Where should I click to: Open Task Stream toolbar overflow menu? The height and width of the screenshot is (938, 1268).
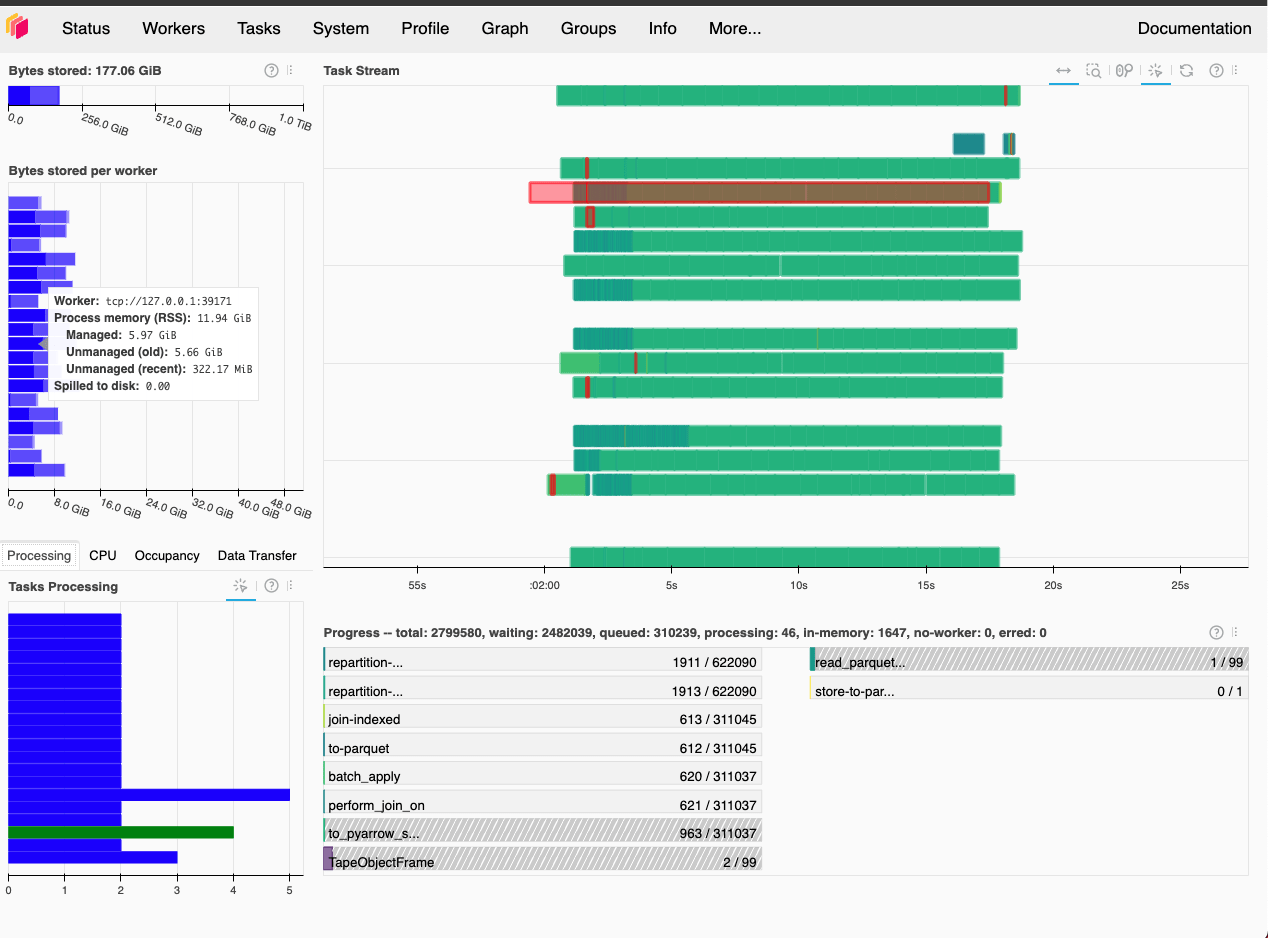[x=1236, y=71]
